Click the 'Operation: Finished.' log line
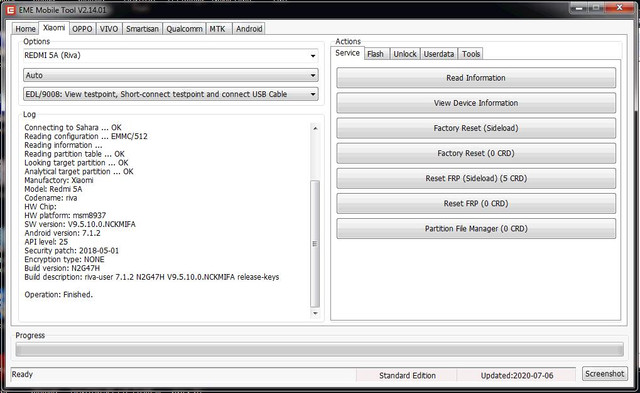Screen dimensions: 640x393 point(59,295)
